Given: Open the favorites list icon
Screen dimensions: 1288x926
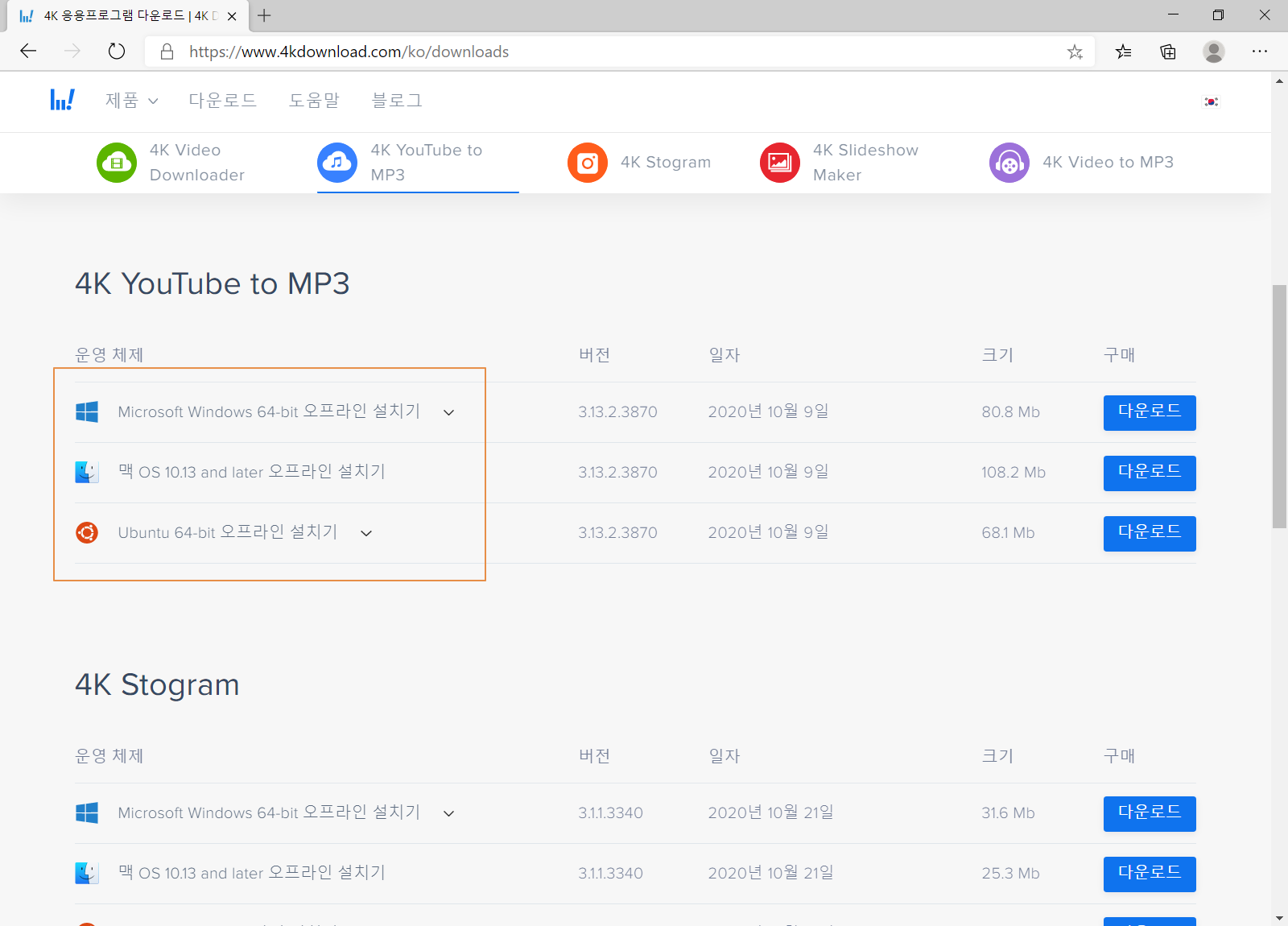Looking at the screenshot, I should [x=1123, y=52].
